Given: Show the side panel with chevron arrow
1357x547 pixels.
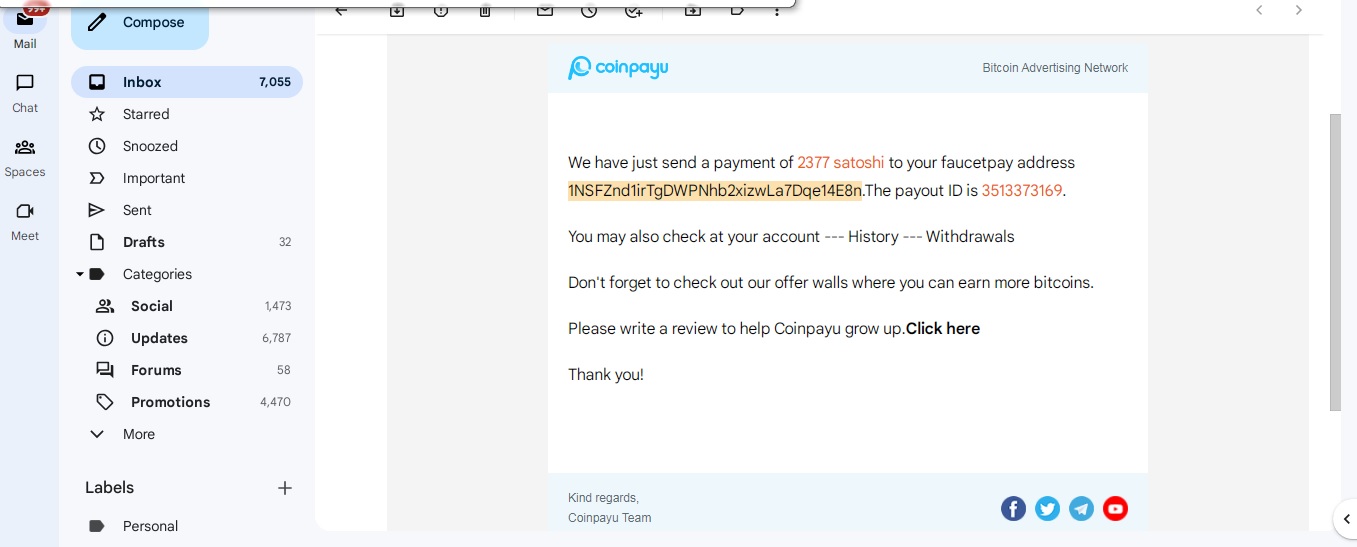Looking at the screenshot, I should click(1346, 517).
